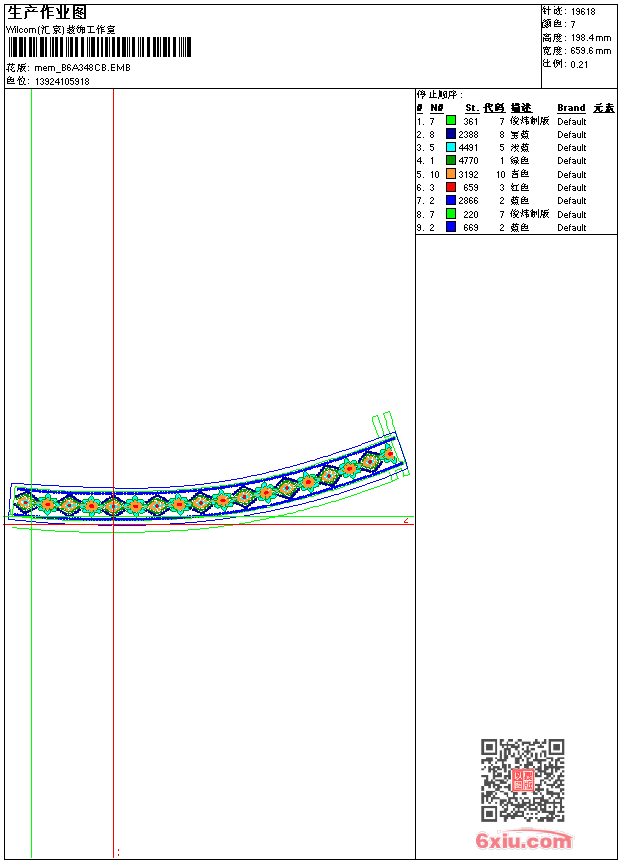Click stitch count 669 in row 9
620x860 pixels.
(471, 228)
